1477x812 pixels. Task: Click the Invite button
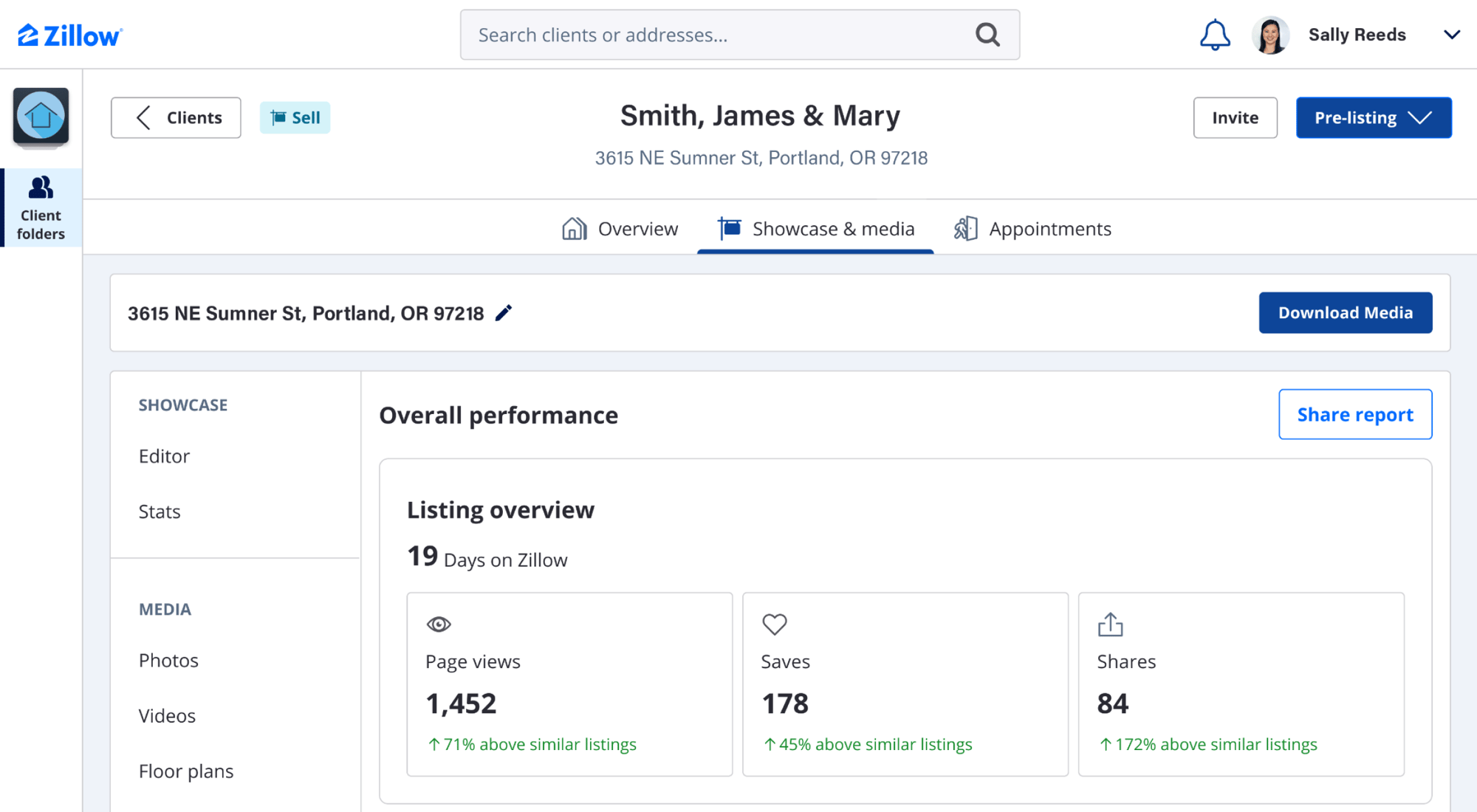coord(1235,117)
